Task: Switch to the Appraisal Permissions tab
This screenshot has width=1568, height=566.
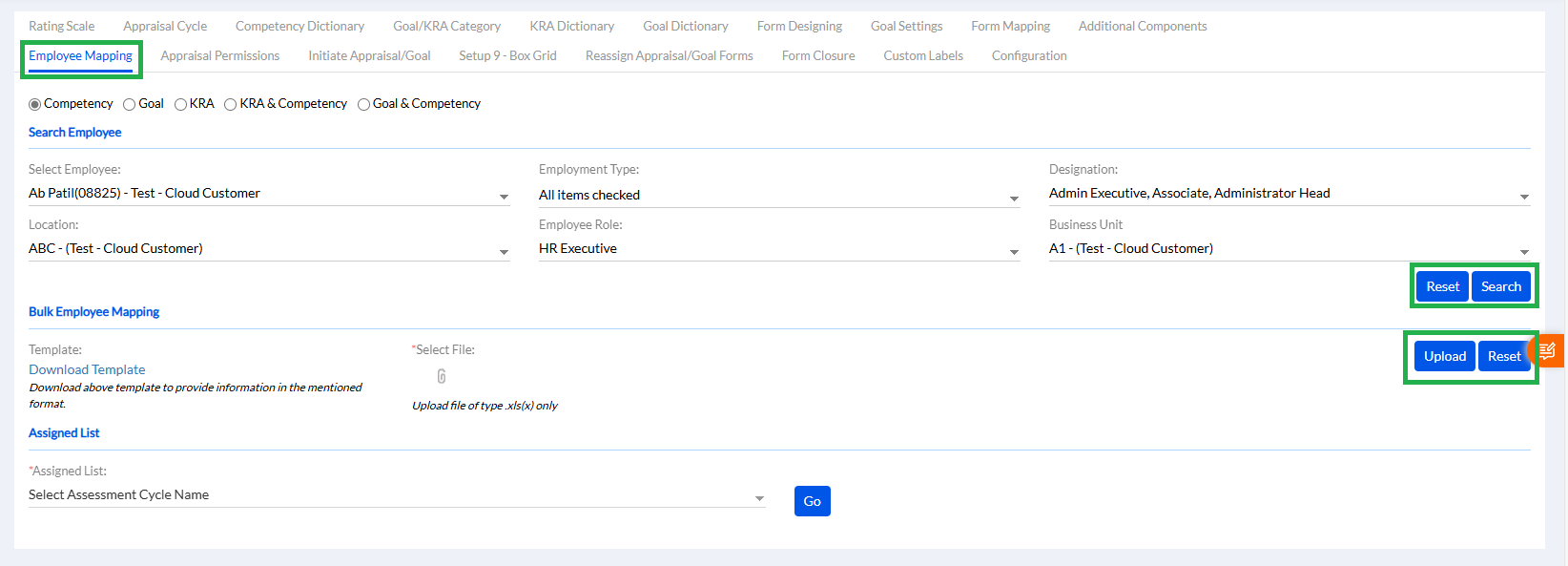Action: pos(220,56)
